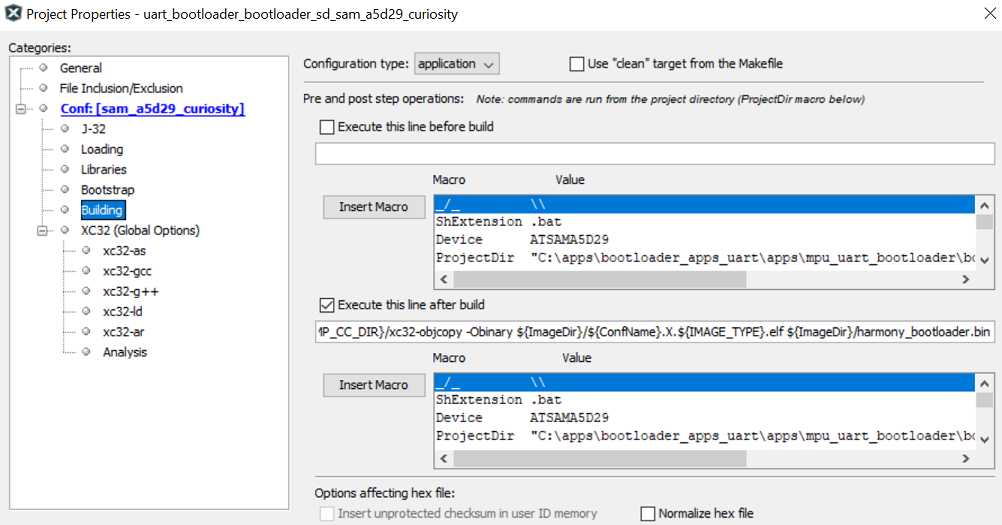Click the upper Insert Macro button
1002x525 pixels.
[373, 207]
